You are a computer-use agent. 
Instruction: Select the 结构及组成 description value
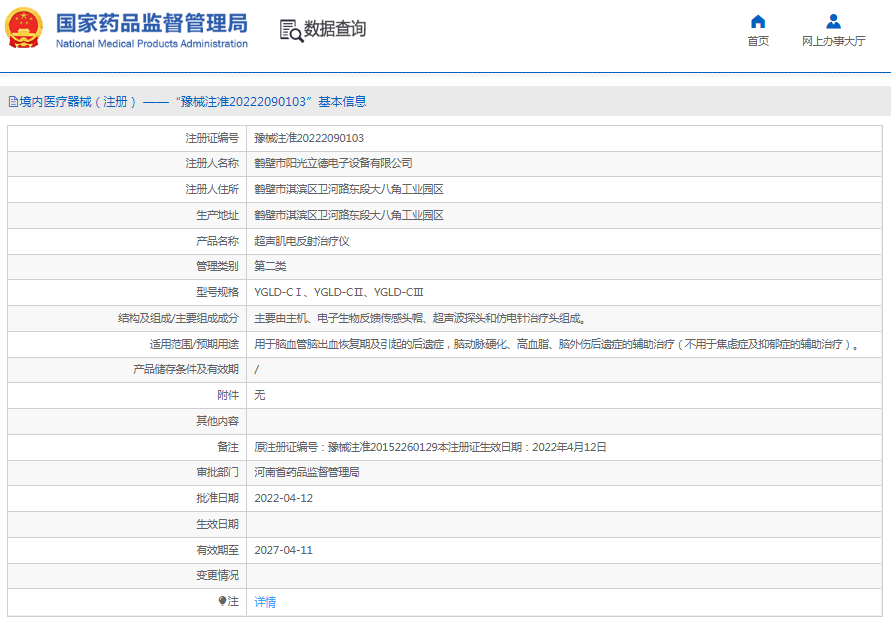pos(420,318)
